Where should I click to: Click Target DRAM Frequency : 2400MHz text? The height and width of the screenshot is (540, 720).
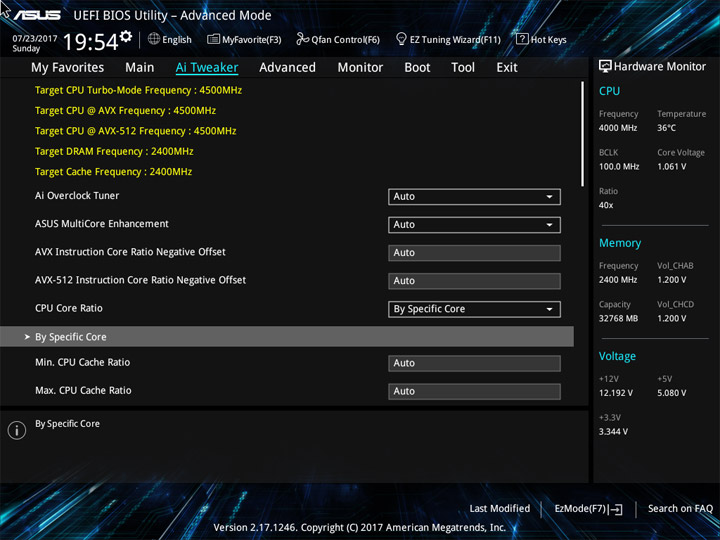114,151
